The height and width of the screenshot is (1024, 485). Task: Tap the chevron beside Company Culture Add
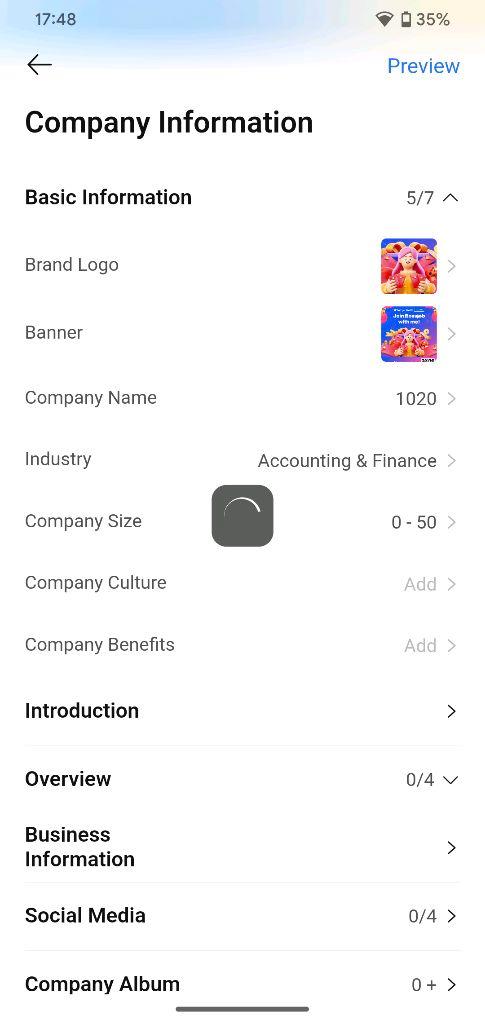pos(452,584)
